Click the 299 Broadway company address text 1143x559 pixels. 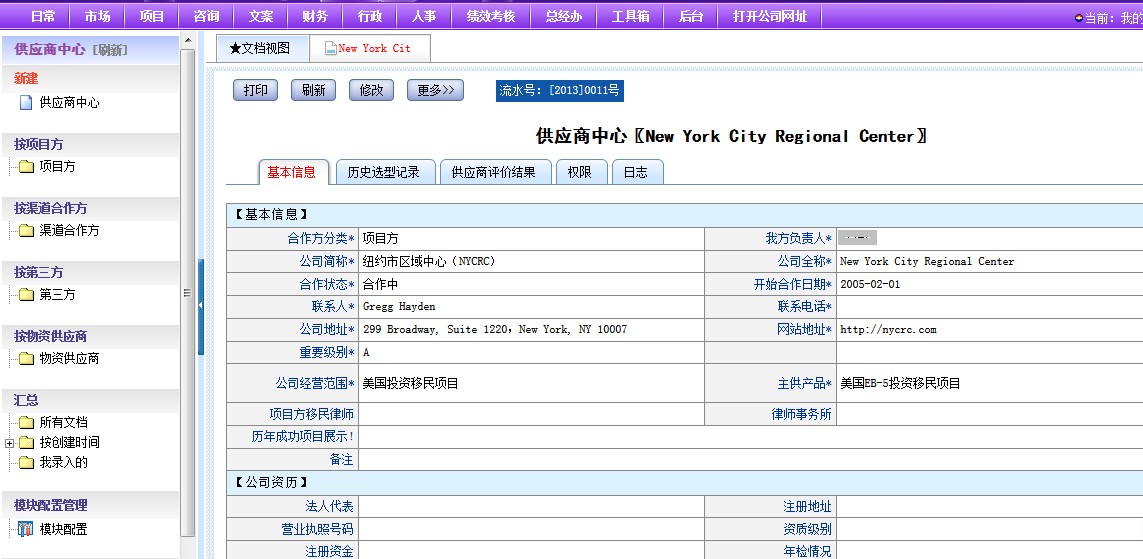pyautogui.click(x=494, y=329)
